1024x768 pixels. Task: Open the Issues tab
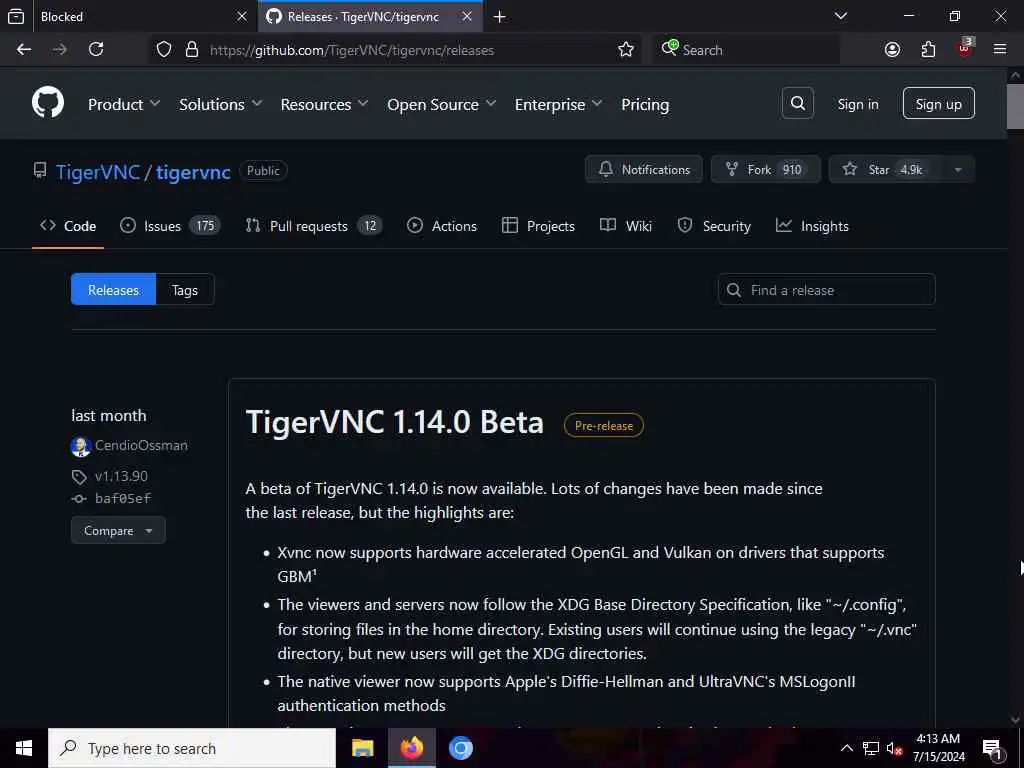170,226
